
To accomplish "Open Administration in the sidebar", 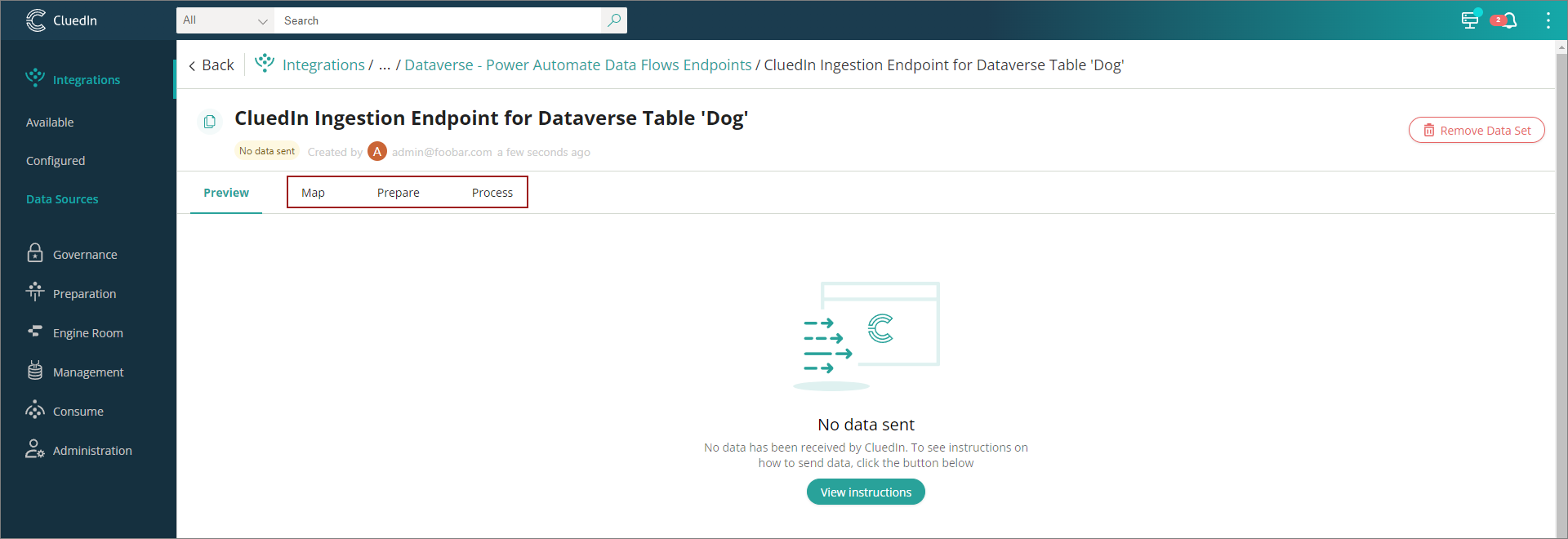I will click(x=92, y=451).
